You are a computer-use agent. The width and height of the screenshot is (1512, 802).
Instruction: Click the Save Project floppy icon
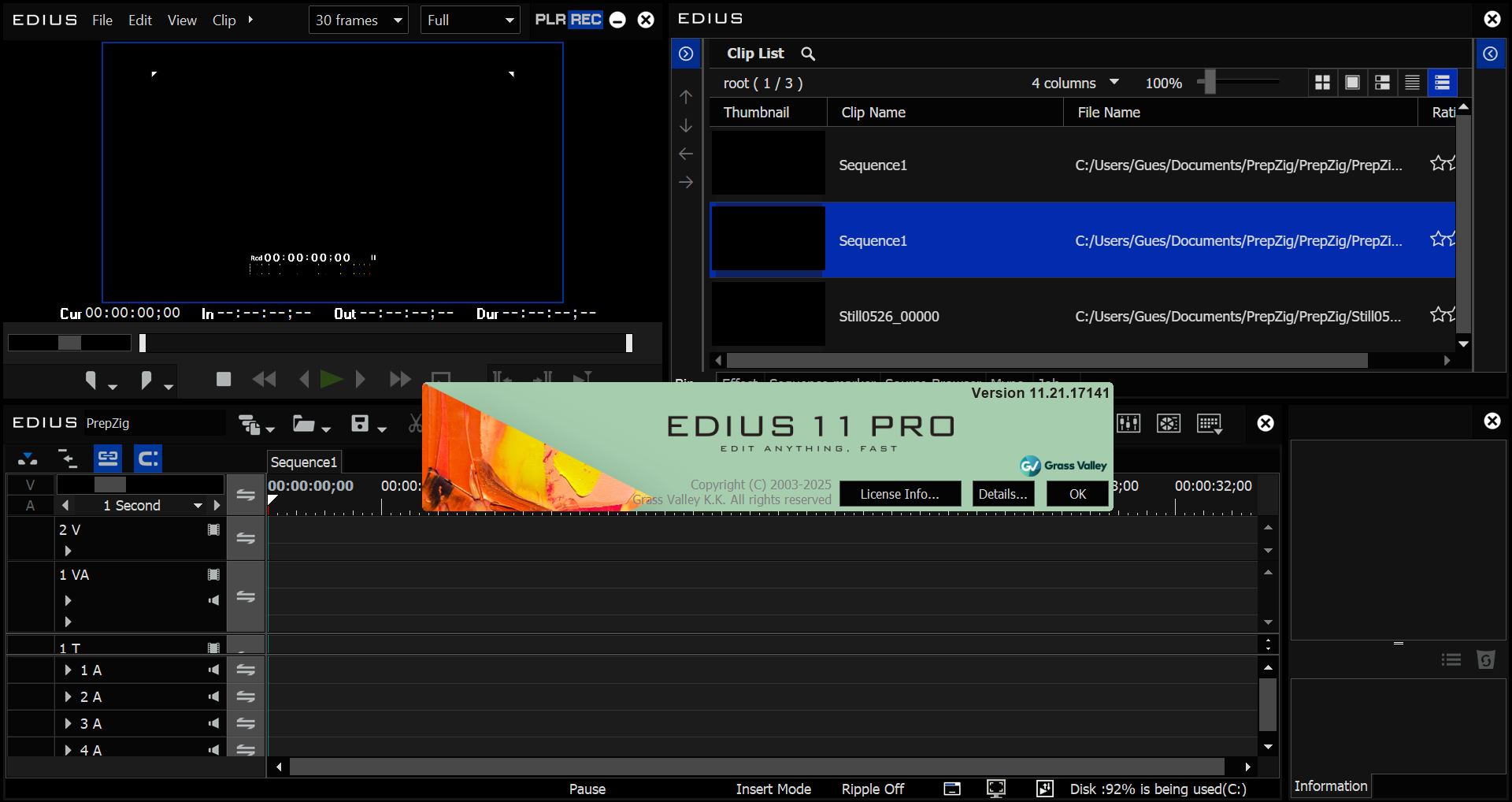click(x=360, y=423)
